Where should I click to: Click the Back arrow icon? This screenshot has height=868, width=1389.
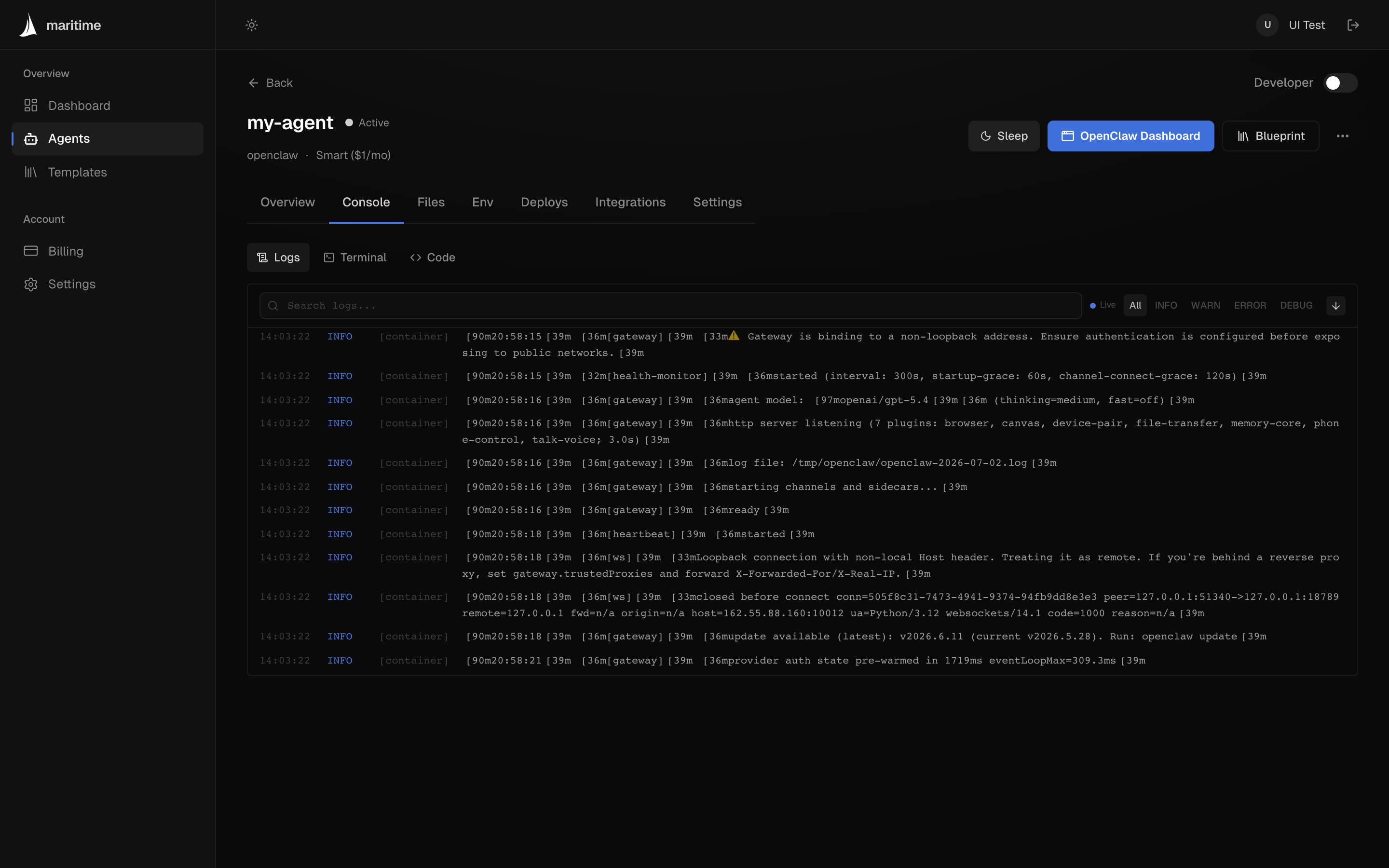[x=253, y=82]
